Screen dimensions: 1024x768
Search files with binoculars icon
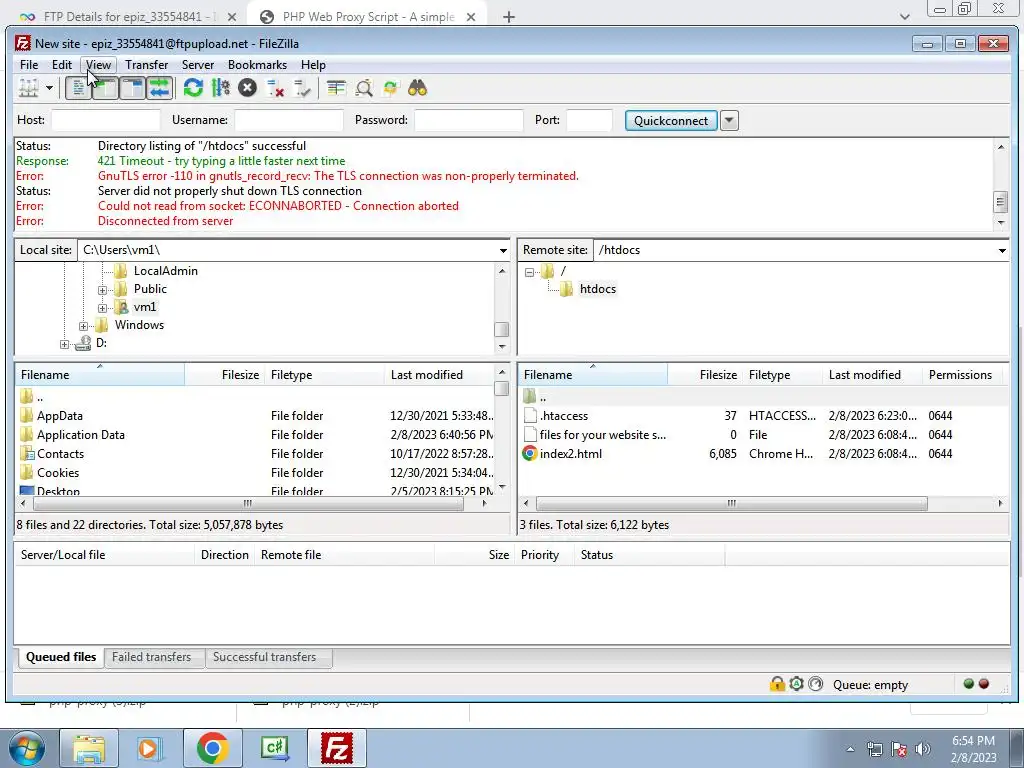click(417, 88)
